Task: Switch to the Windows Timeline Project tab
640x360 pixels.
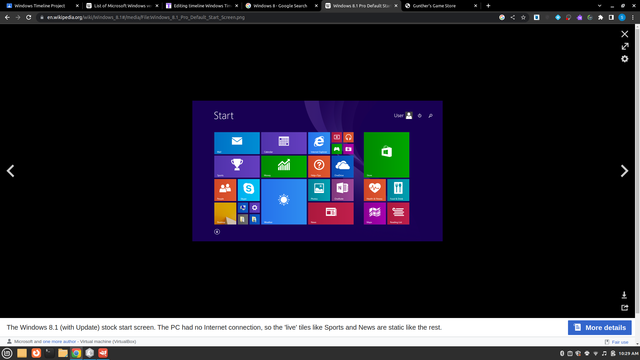Action: (x=42, y=6)
